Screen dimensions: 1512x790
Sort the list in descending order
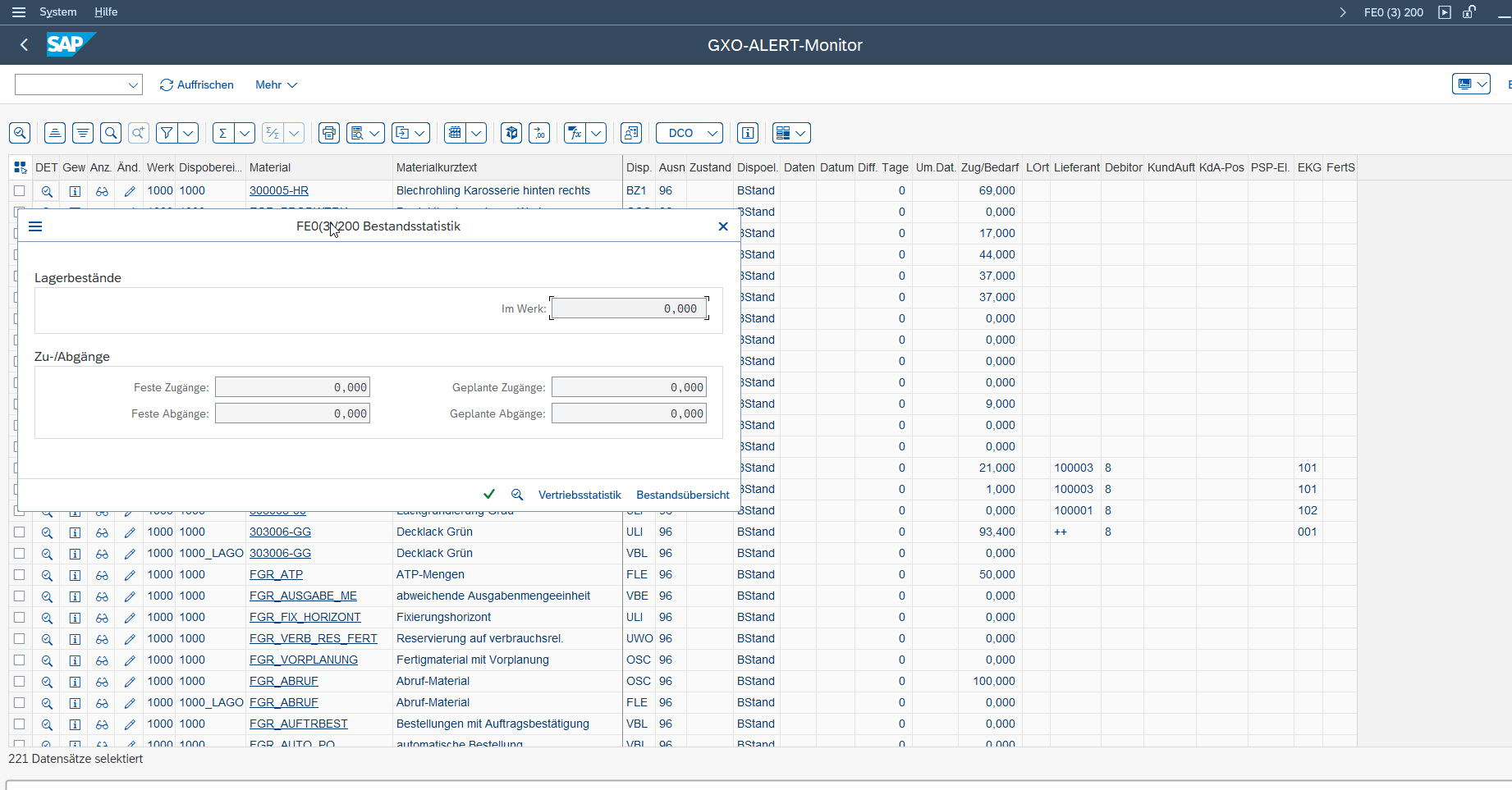coord(83,133)
